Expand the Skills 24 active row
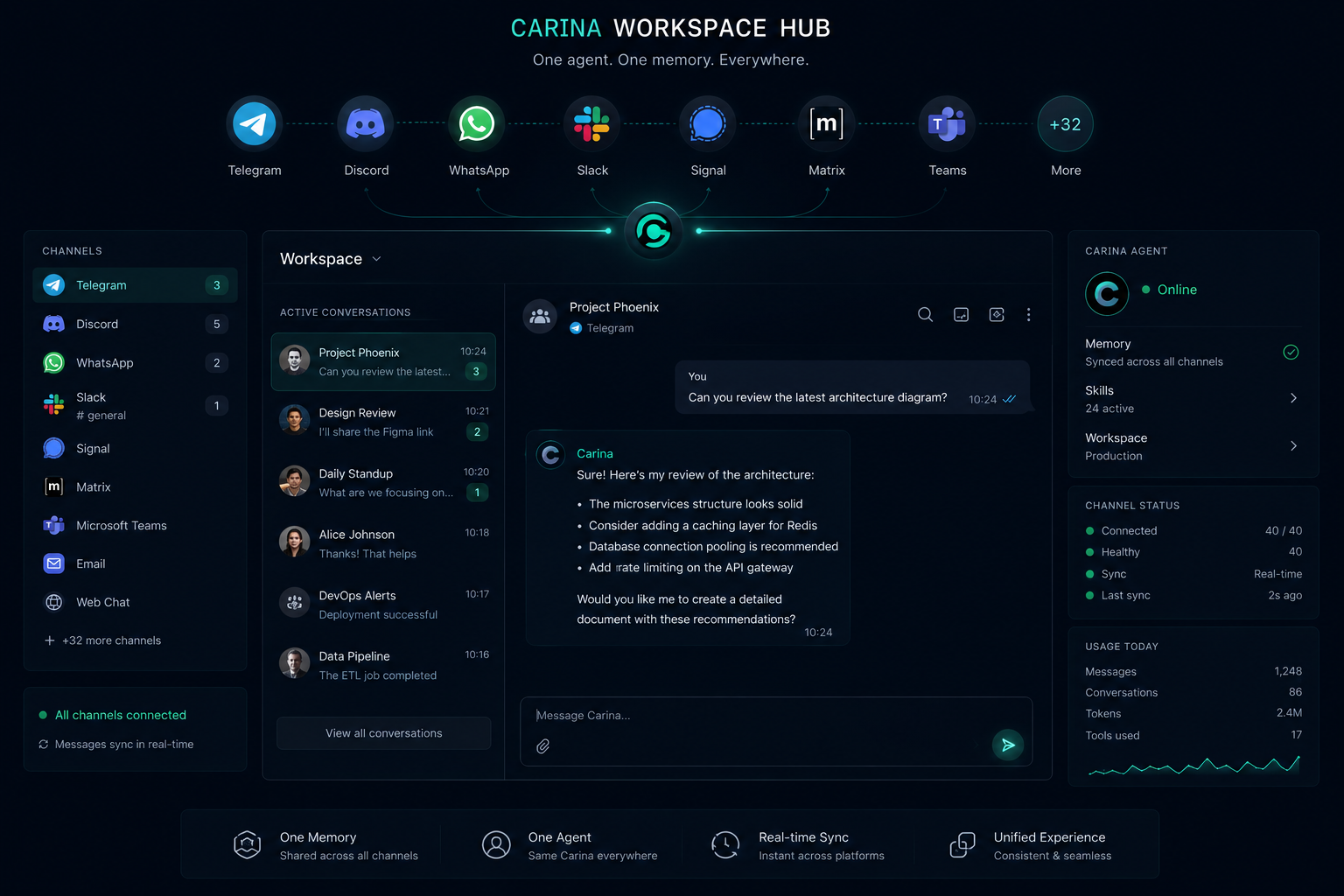This screenshot has height=896, width=1344. [x=1193, y=399]
